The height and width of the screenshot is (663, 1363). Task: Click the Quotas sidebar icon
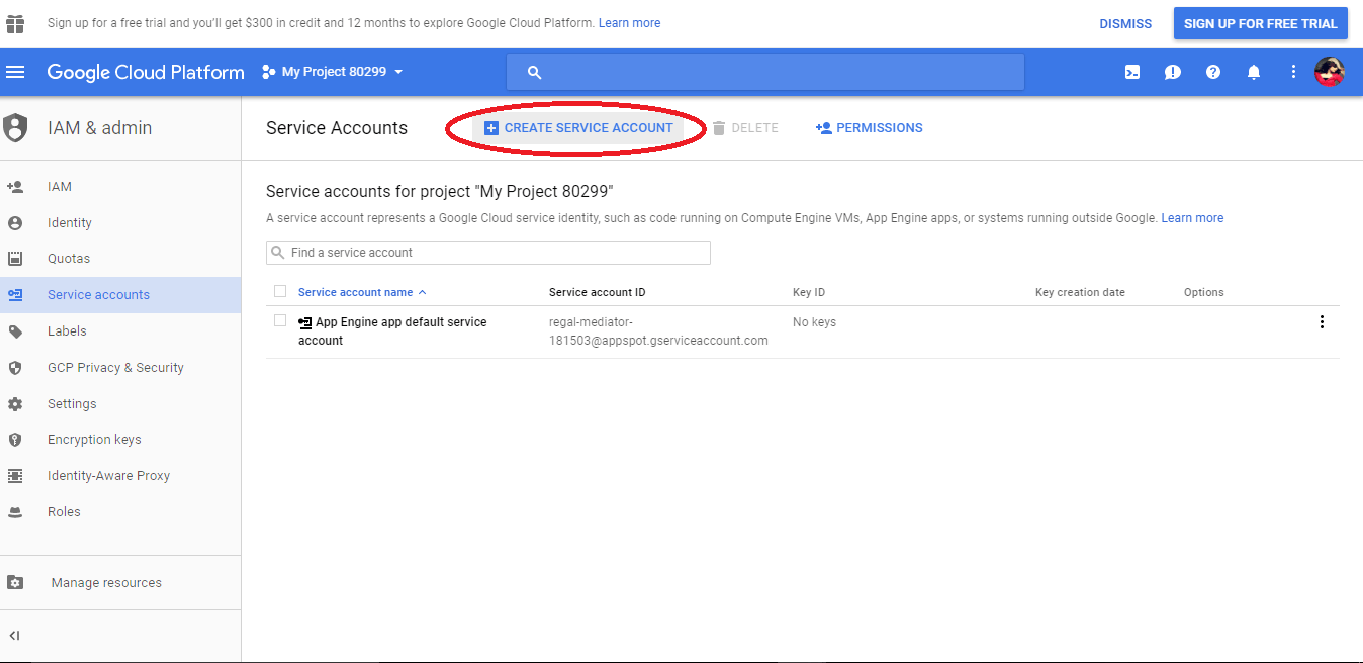(15, 259)
